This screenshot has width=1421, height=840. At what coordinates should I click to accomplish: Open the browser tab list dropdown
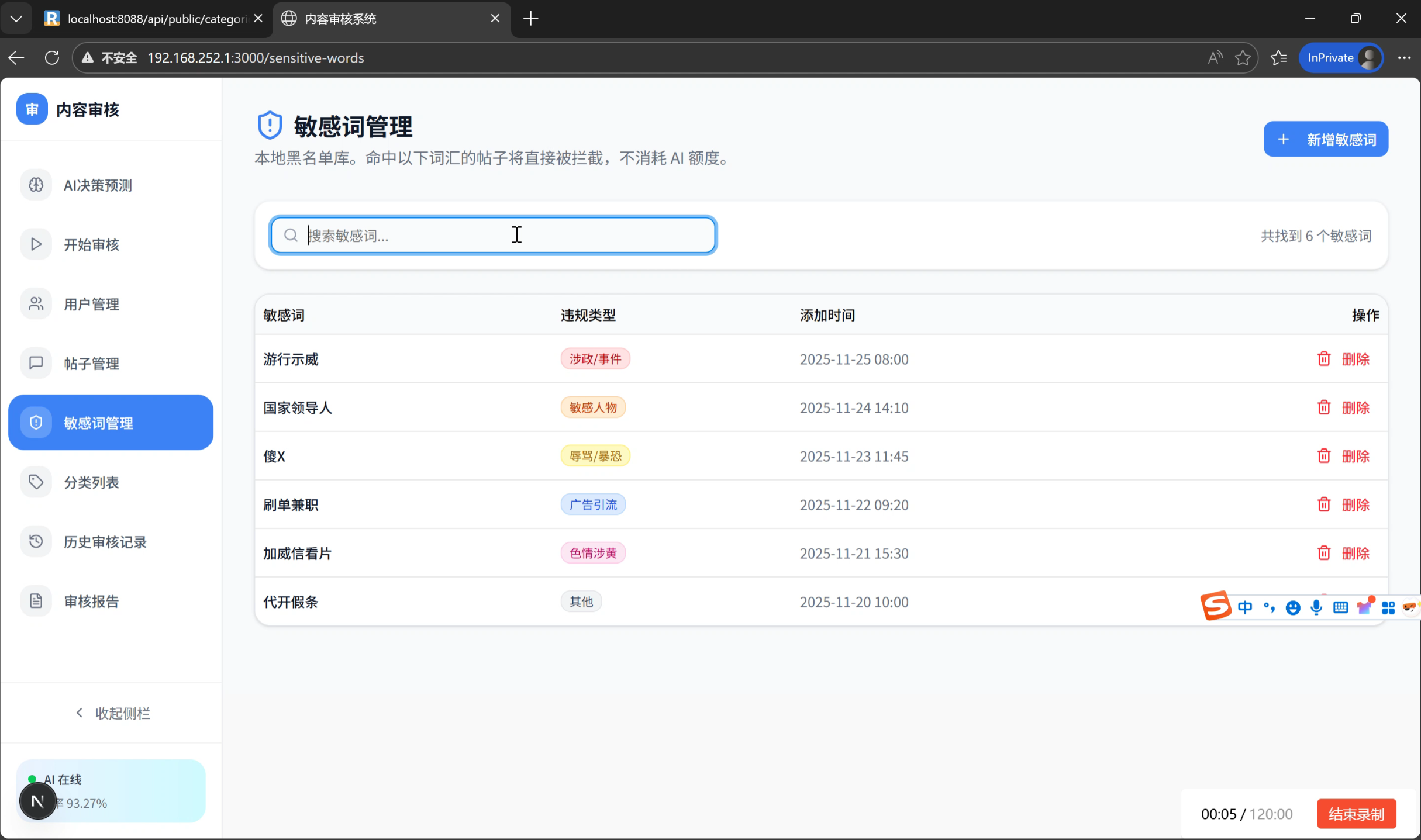(x=16, y=19)
